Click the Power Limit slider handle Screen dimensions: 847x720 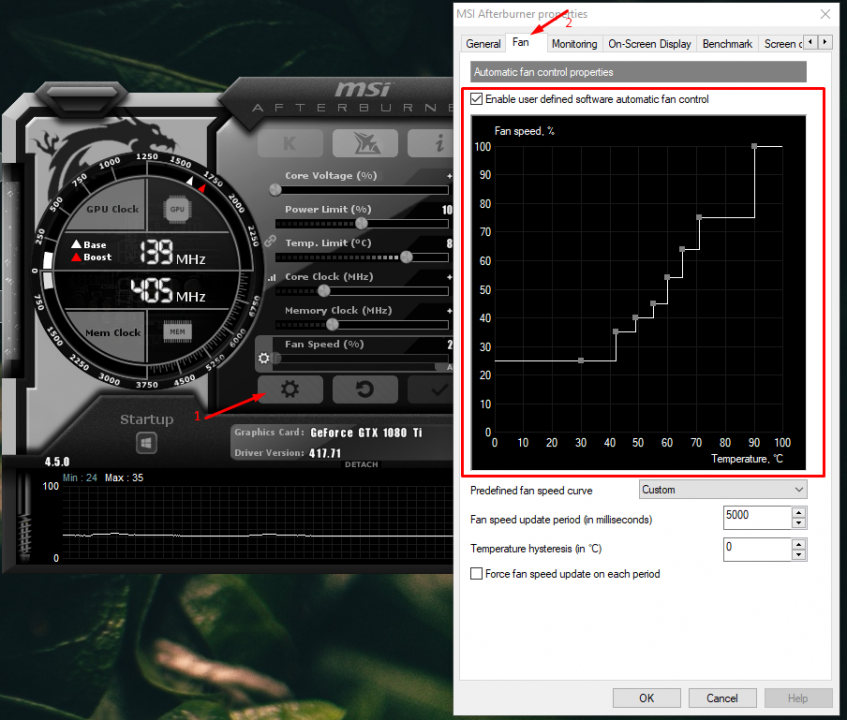(361, 223)
